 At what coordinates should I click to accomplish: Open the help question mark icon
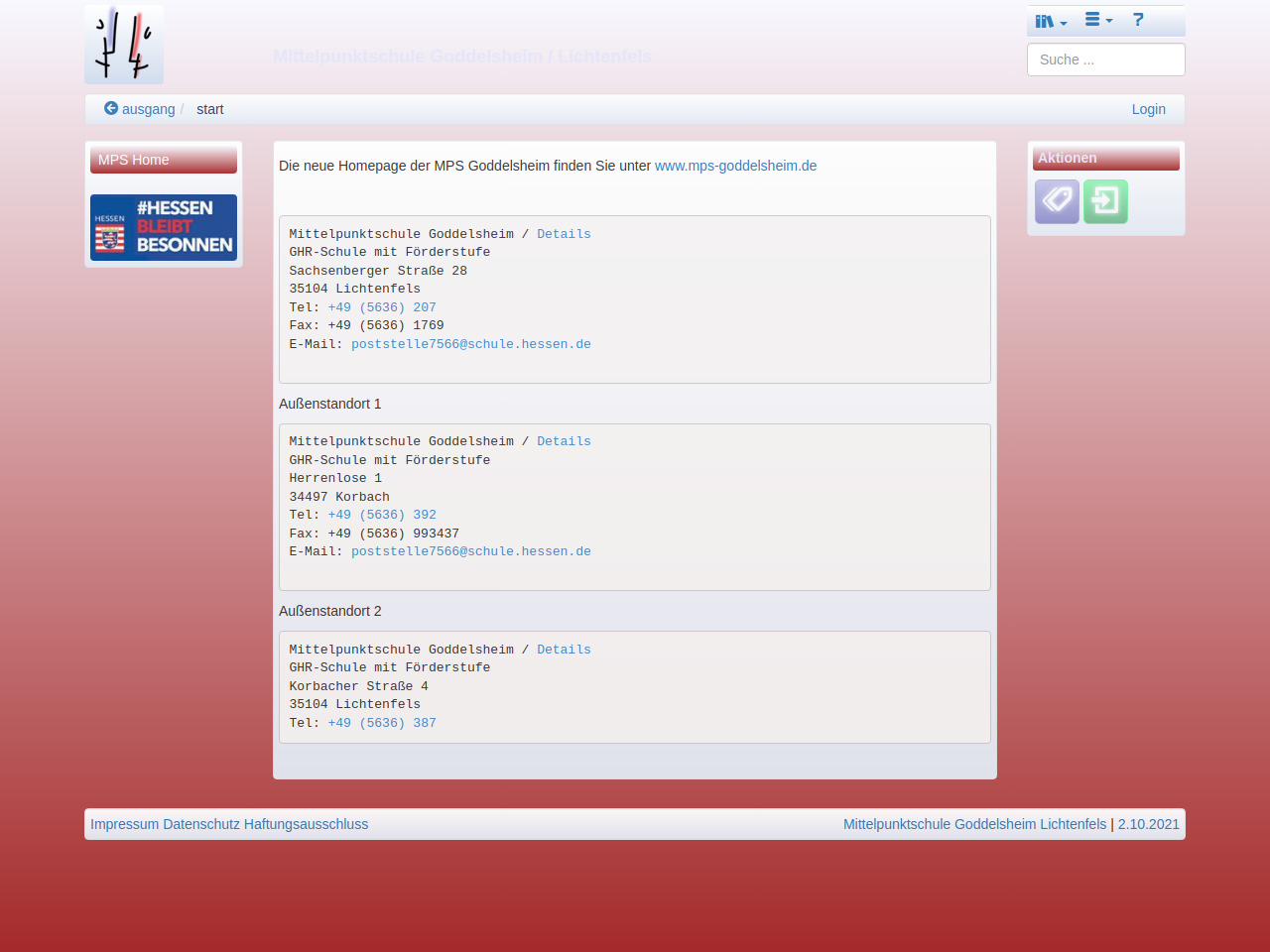click(1138, 20)
